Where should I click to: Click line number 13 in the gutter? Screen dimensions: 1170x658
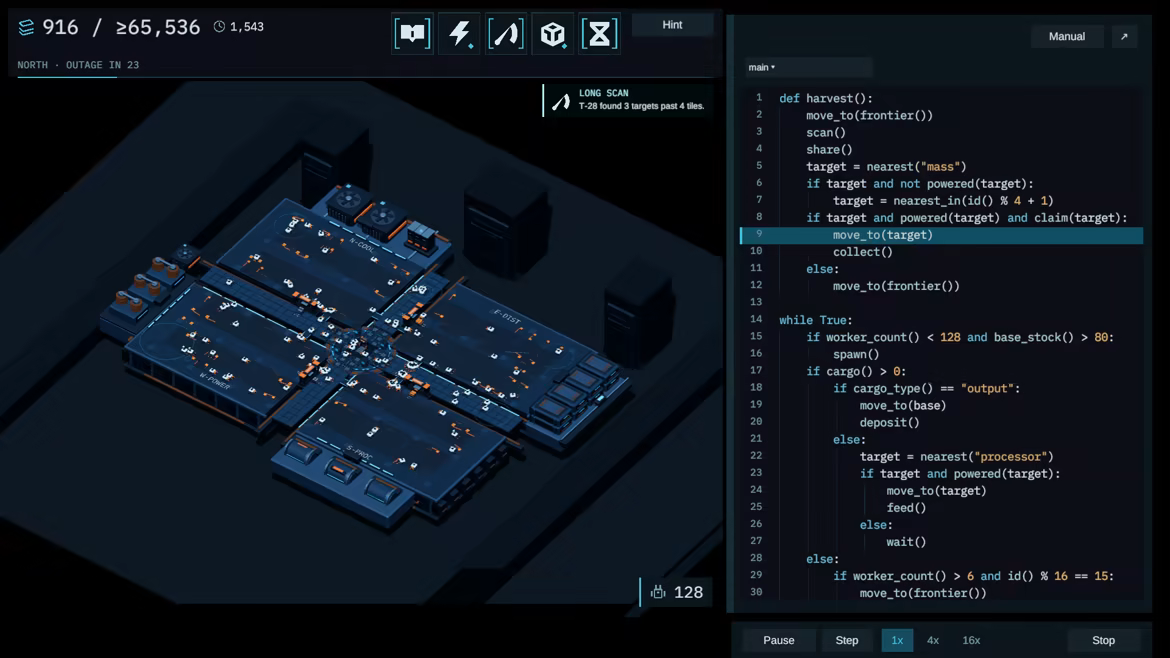coord(757,302)
